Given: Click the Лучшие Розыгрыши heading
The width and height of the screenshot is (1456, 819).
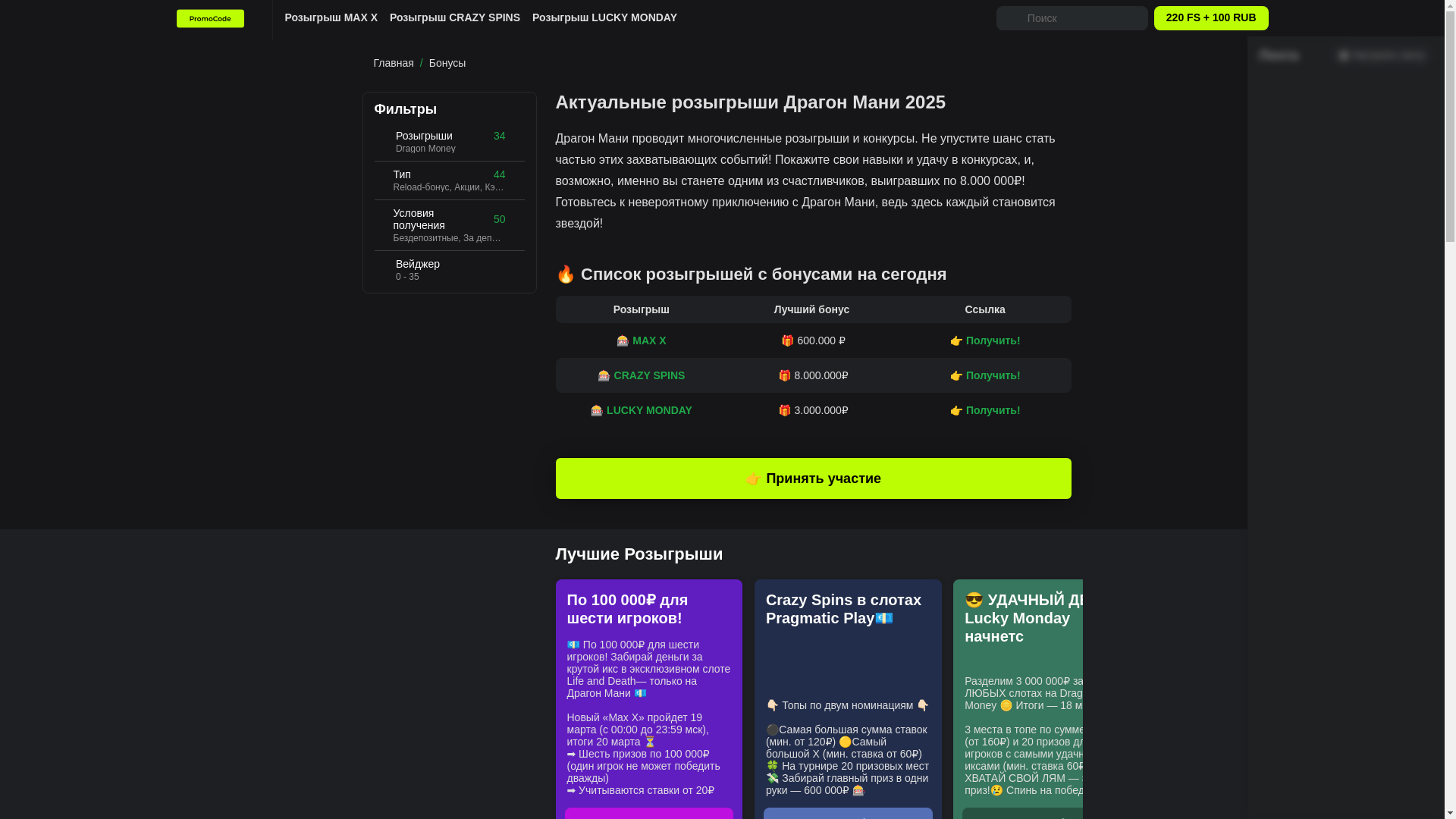Looking at the screenshot, I should click(x=639, y=554).
